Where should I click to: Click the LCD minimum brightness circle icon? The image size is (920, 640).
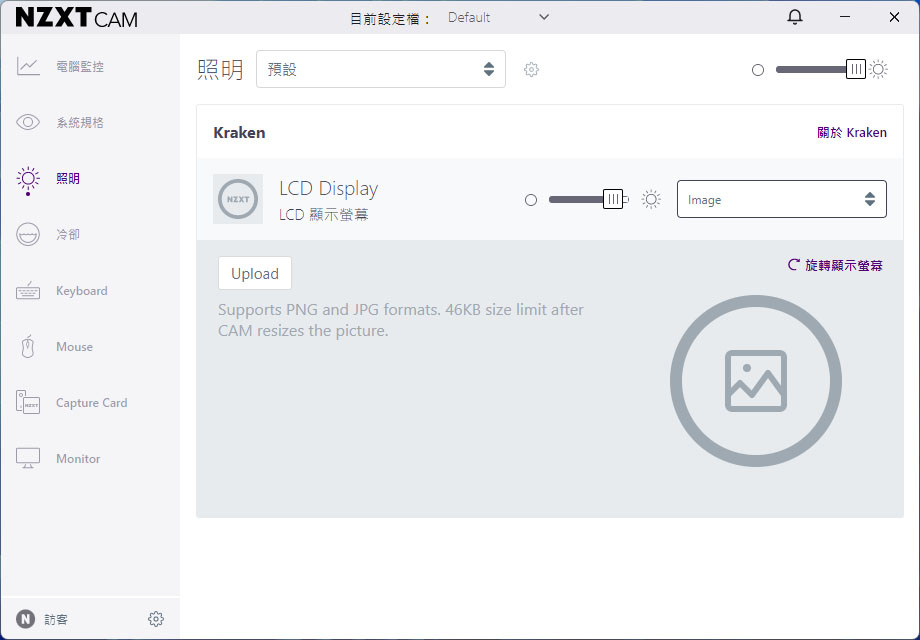530,200
